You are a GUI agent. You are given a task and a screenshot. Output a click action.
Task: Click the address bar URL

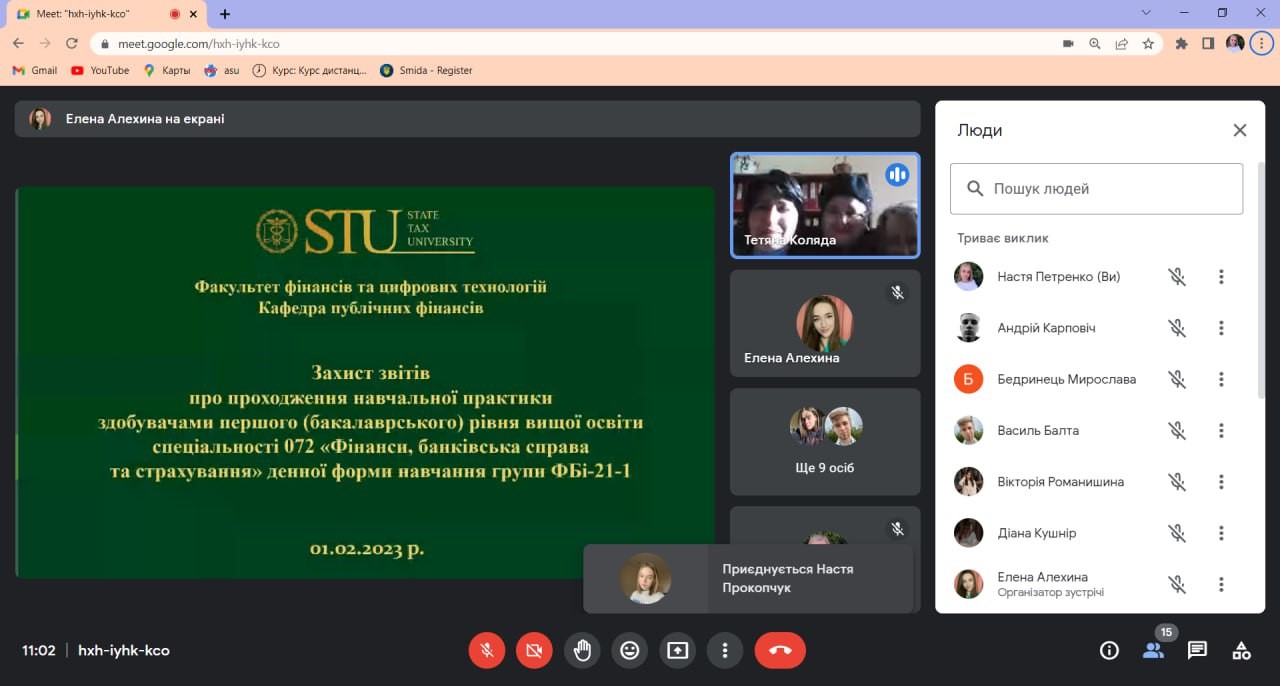coord(199,44)
